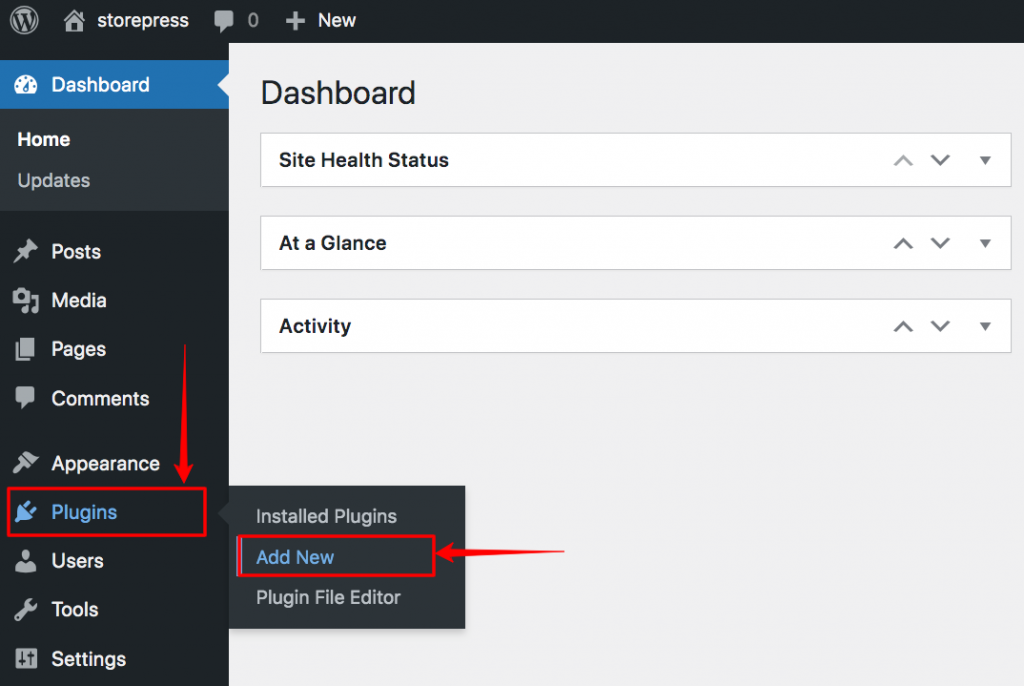
Task: Click the Tools wrench icon
Action: (x=25, y=610)
